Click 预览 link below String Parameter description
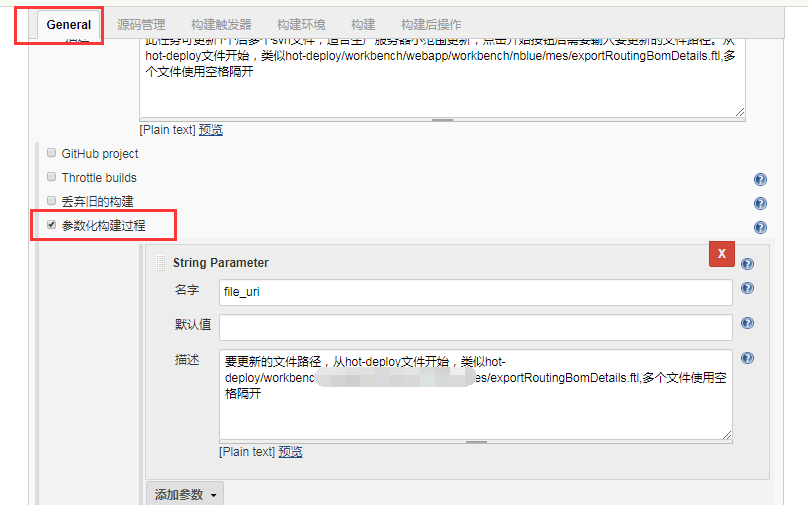 tap(290, 452)
